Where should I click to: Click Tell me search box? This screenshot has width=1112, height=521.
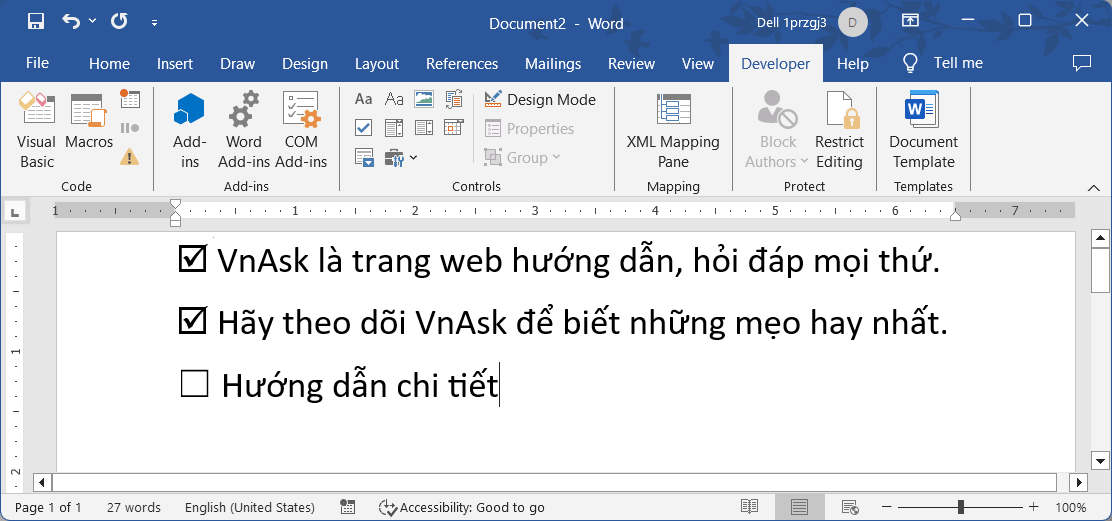point(943,63)
